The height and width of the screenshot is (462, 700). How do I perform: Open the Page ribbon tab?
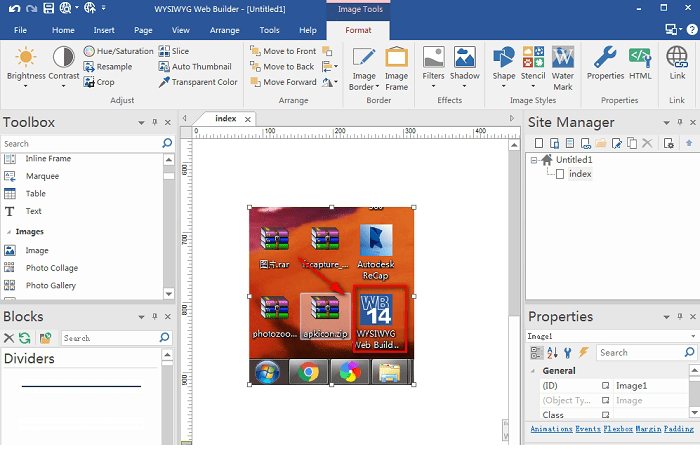pos(143,30)
